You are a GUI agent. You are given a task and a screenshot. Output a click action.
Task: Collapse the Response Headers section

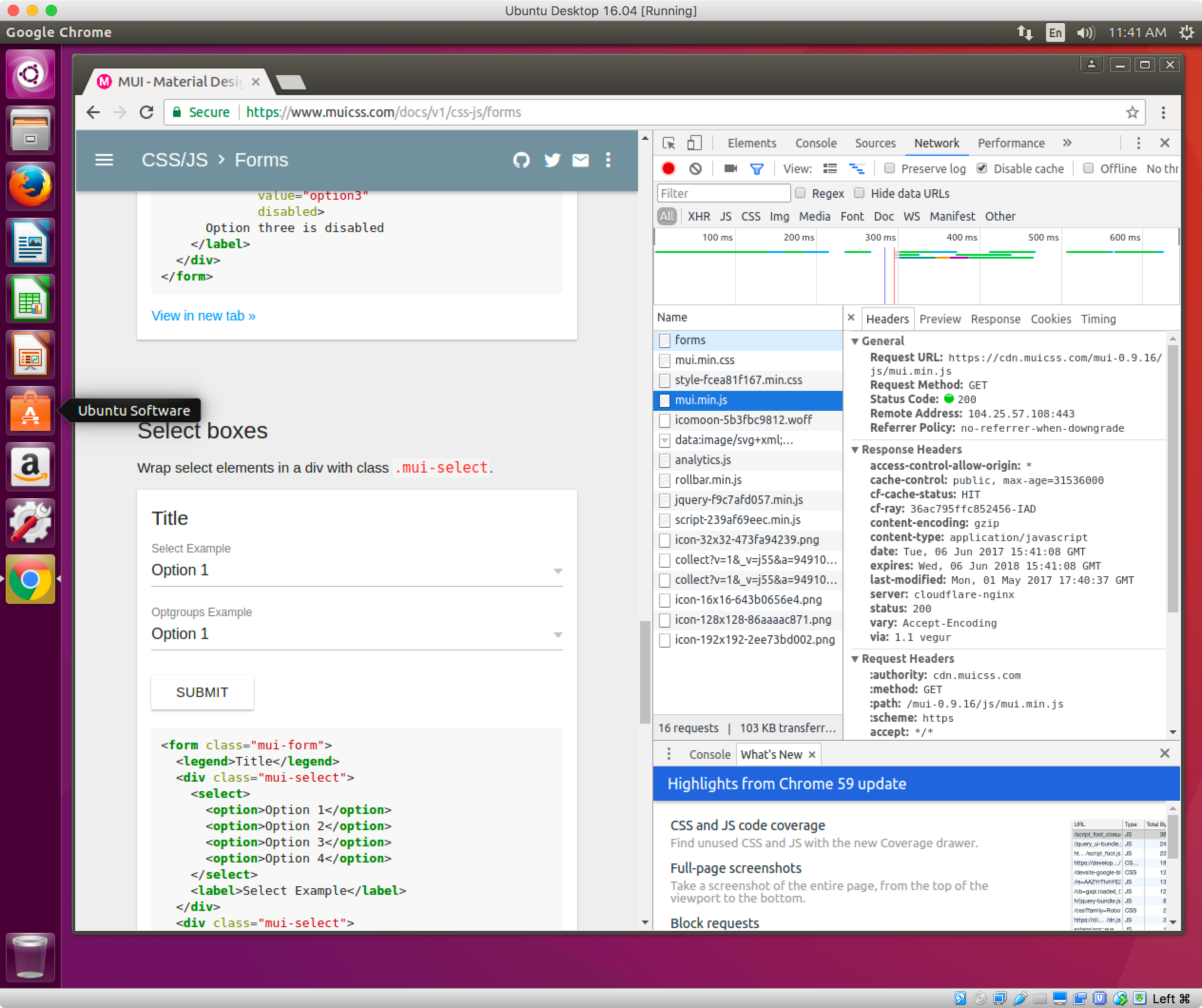click(x=855, y=449)
